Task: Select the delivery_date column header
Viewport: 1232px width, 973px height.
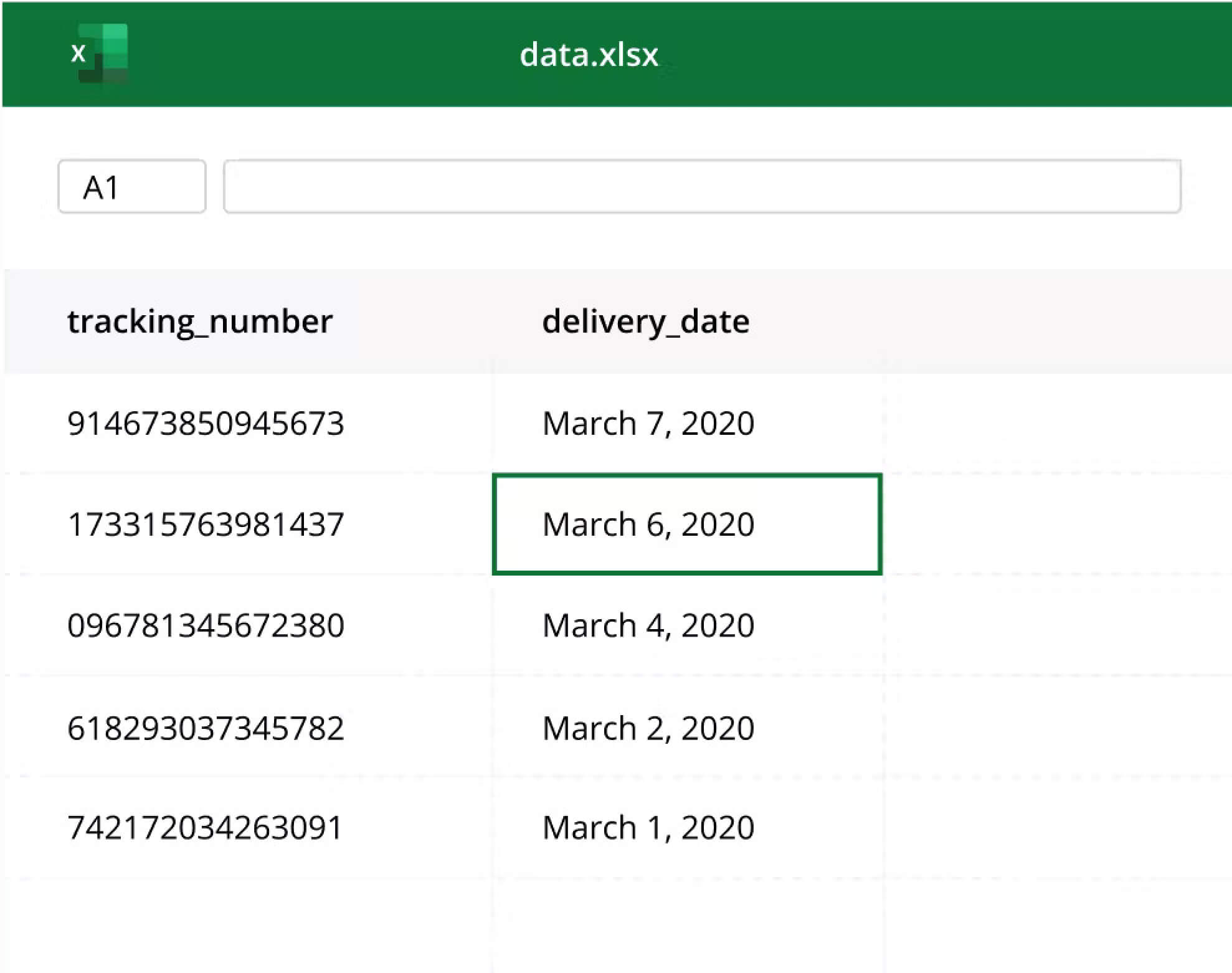Action: coord(645,321)
